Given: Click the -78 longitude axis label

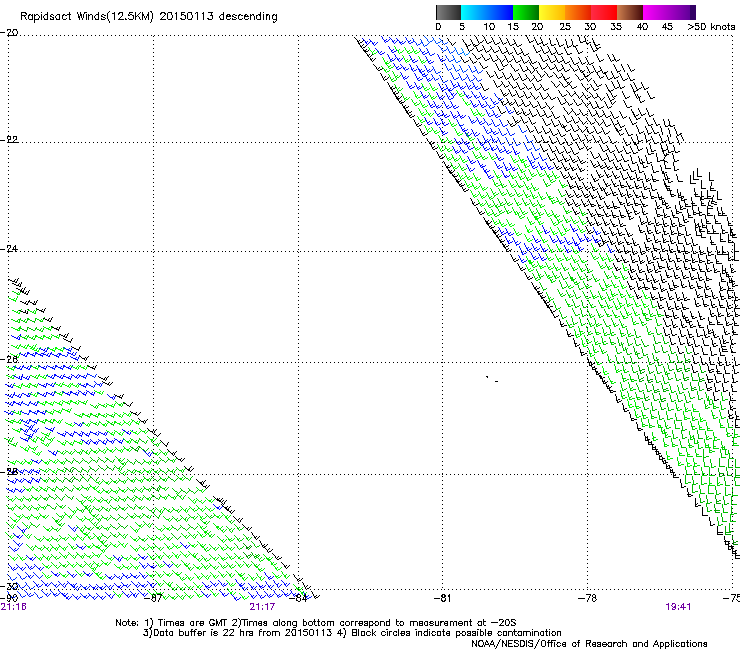Looking at the screenshot, I should [x=588, y=598].
